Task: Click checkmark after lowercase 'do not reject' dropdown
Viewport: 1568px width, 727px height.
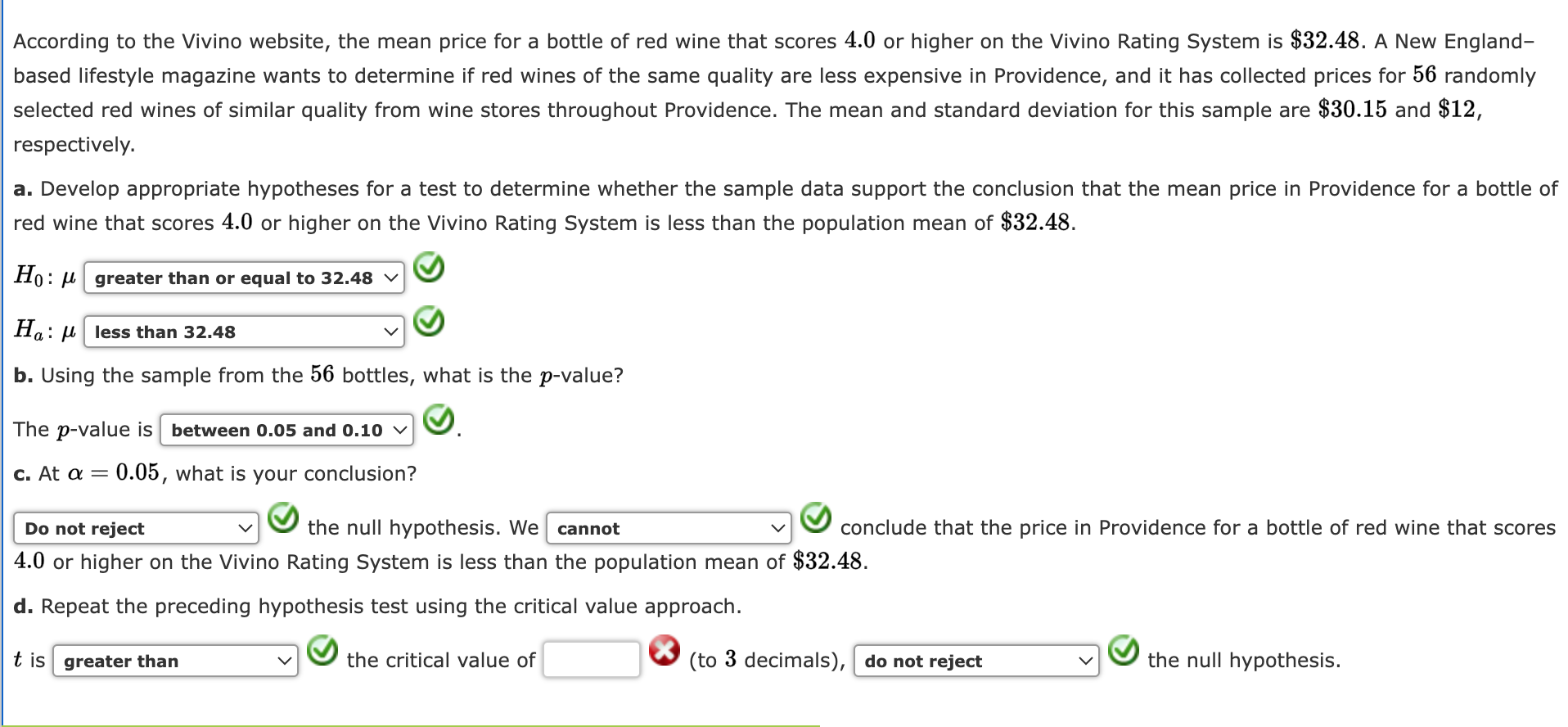Action: click(x=1124, y=651)
